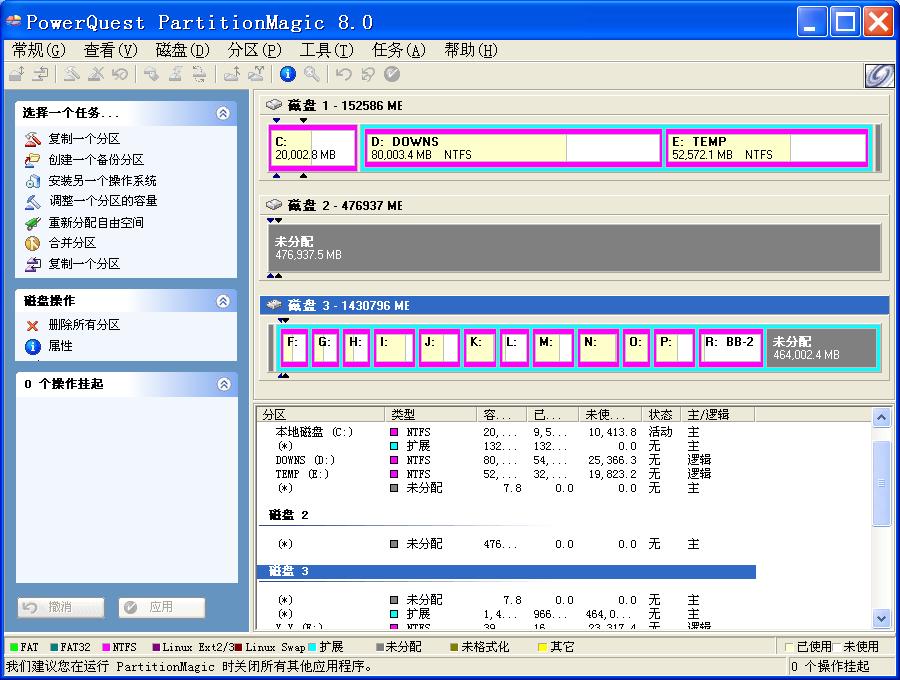Image resolution: width=900 pixels, height=680 pixels.
Task: Select the F: partition on disk 3
Action: tap(294, 348)
